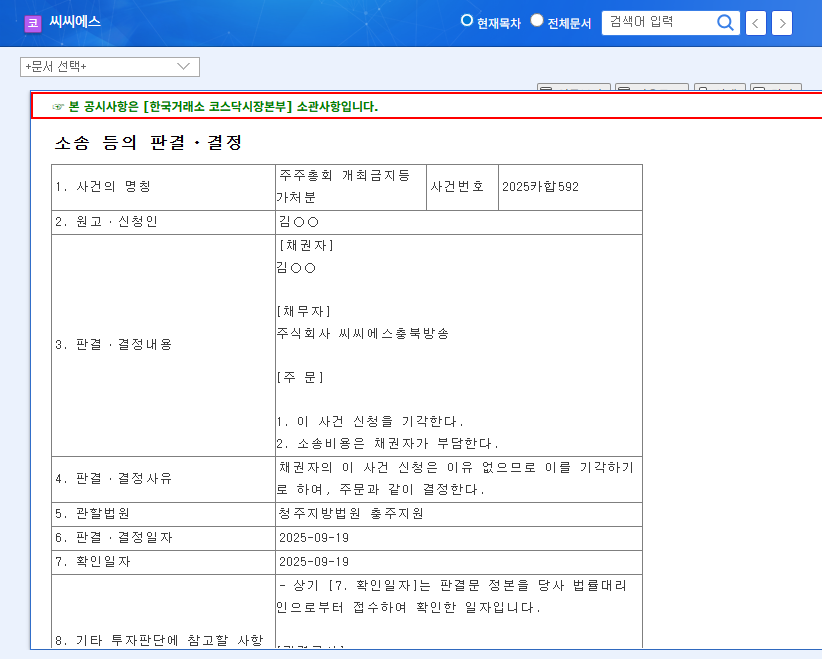Click 김○○ in the 원고ㆍ신청인 row

tap(299, 222)
